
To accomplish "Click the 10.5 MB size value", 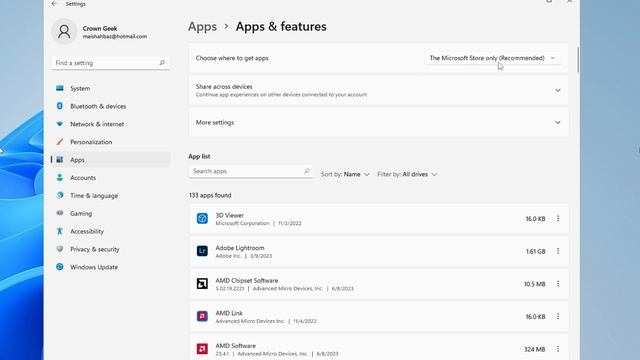I will pyautogui.click(x=535, y=284).
